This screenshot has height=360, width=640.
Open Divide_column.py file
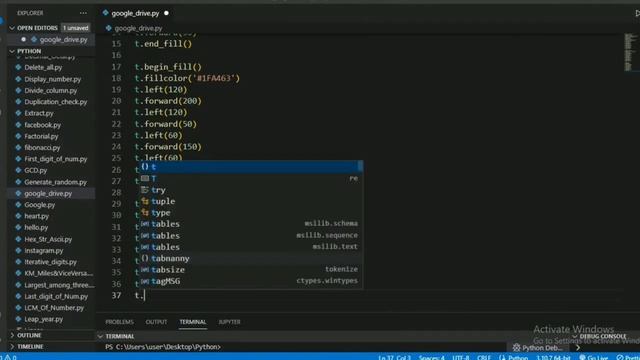click(51, 91)
